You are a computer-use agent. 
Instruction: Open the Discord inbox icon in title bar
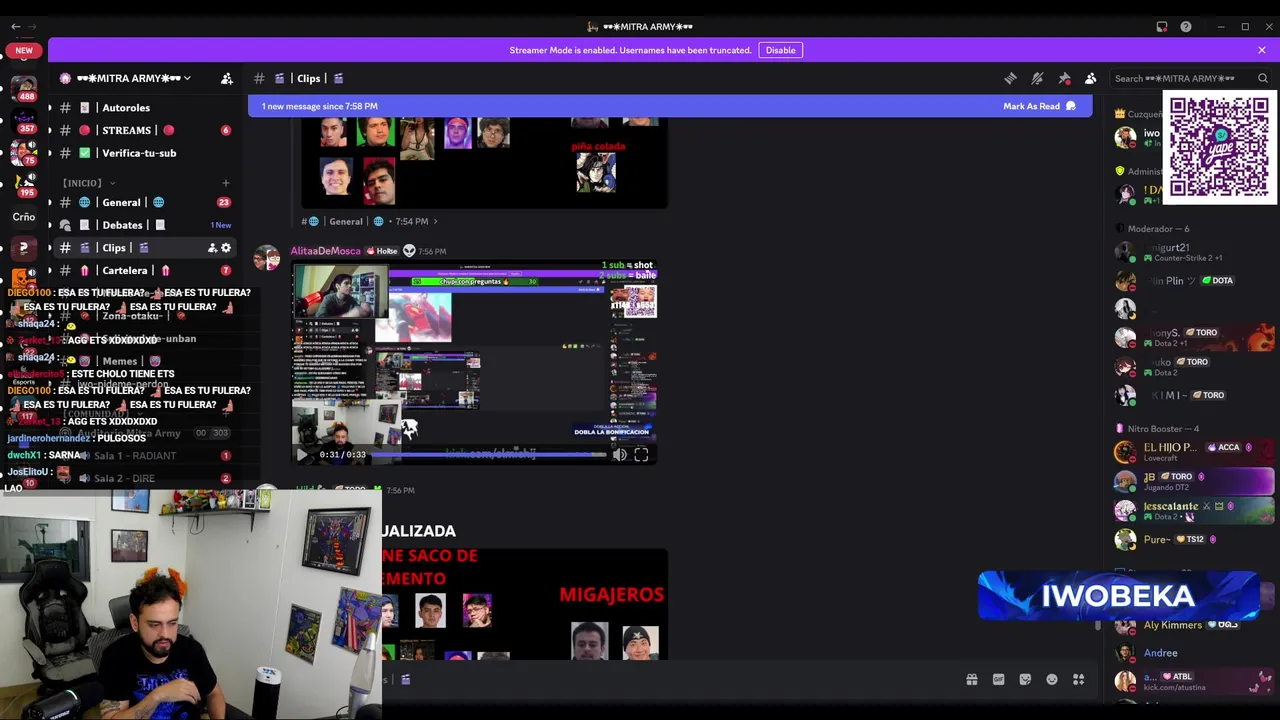click(x=1162, y=27)
